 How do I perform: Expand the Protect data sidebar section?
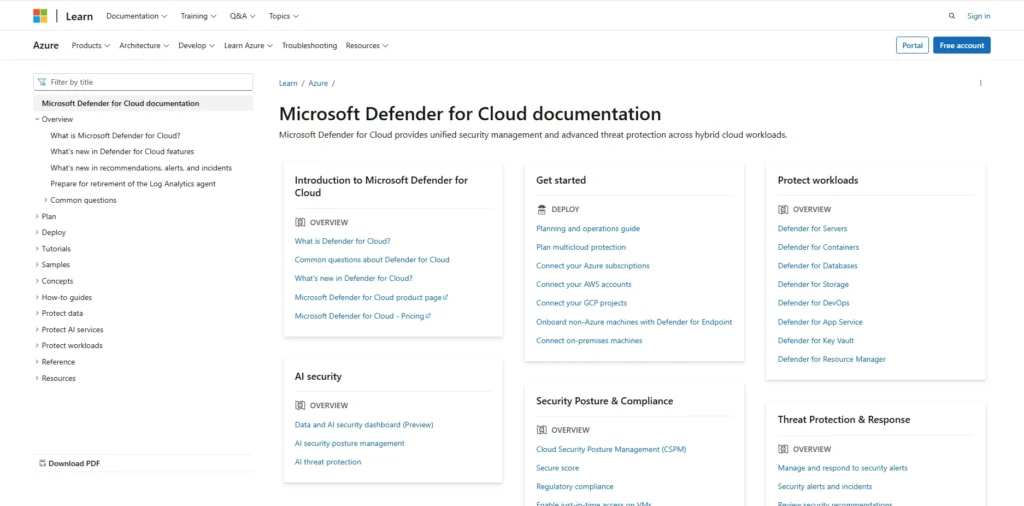click(37, 313)
